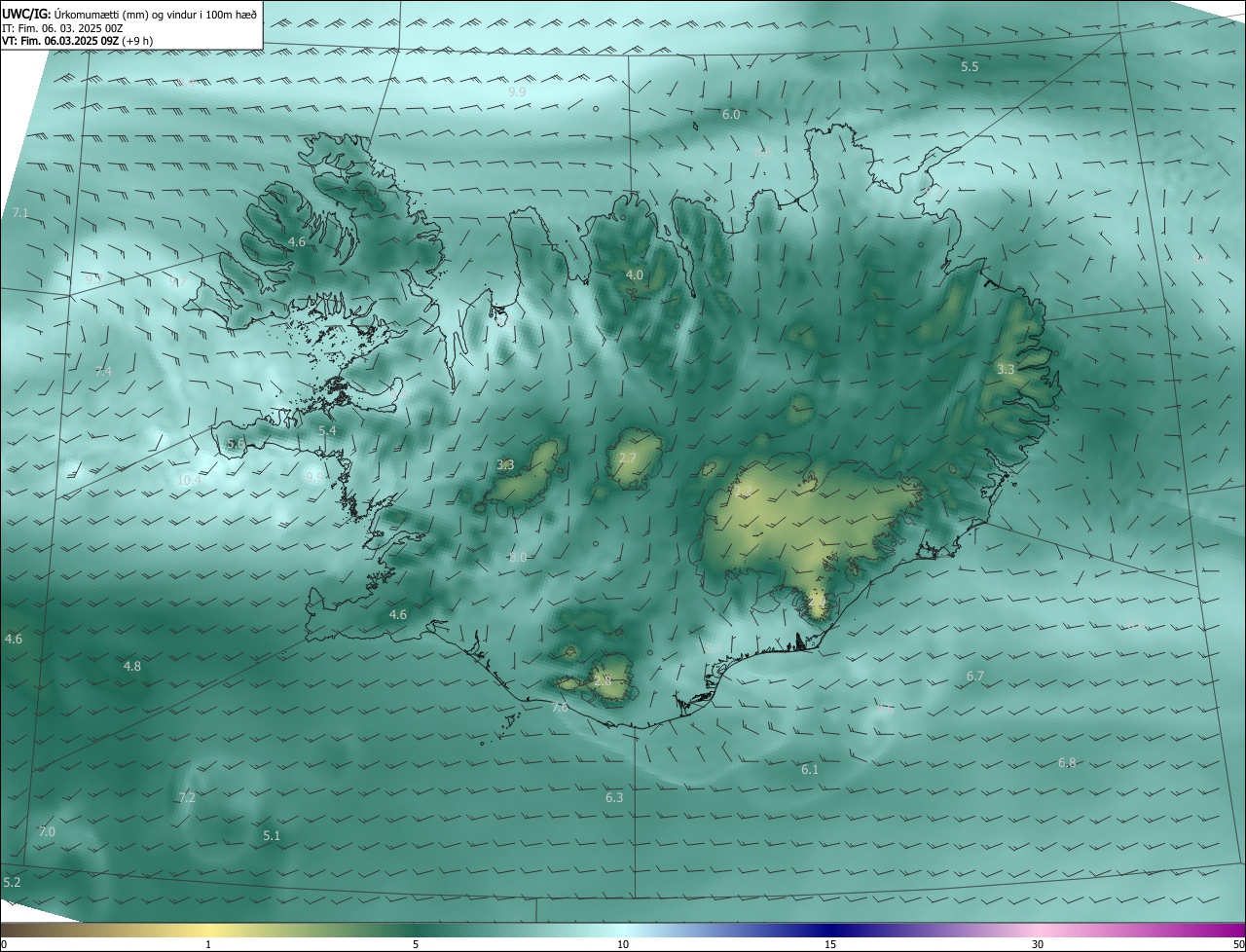Click the 6.7 value label on the map

(x=975, y=677)
